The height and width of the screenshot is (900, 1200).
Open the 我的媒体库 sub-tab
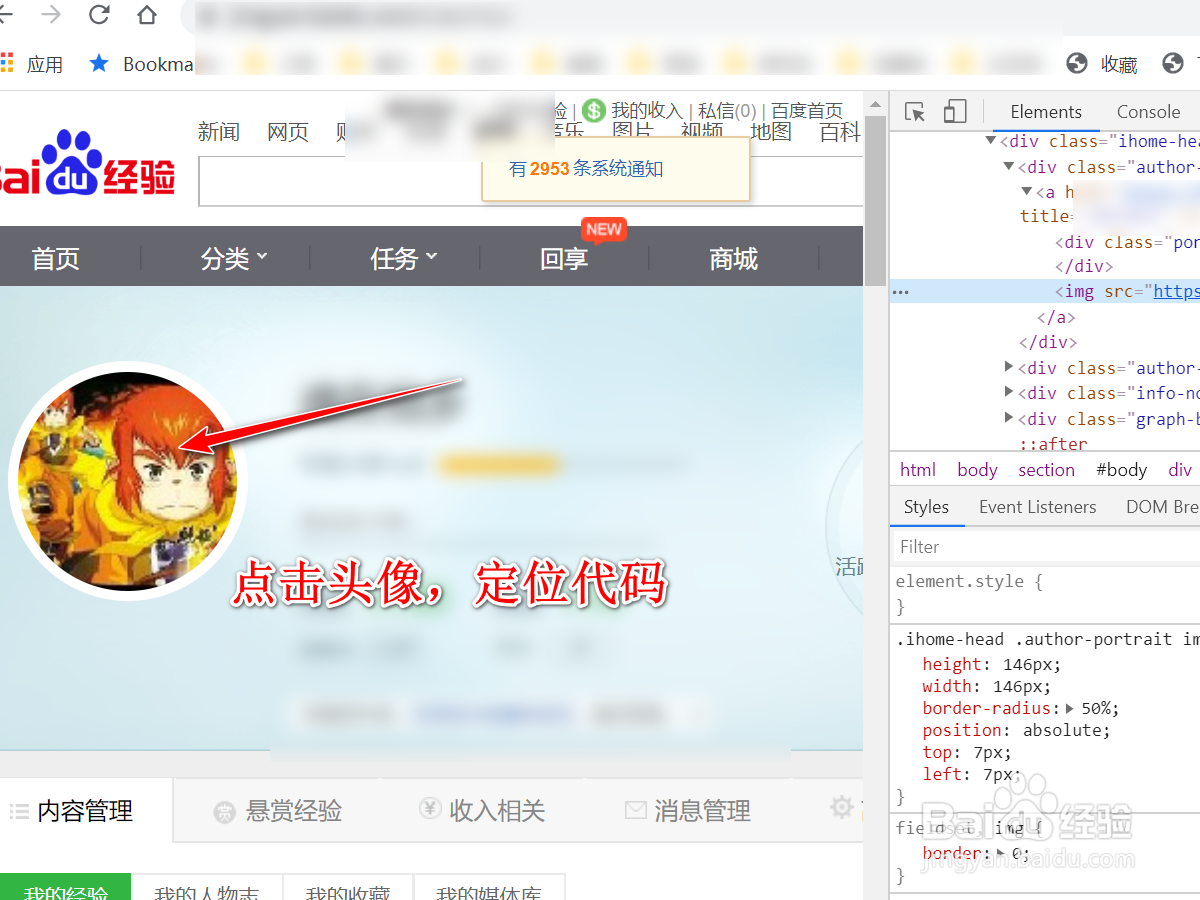(489, 888)
